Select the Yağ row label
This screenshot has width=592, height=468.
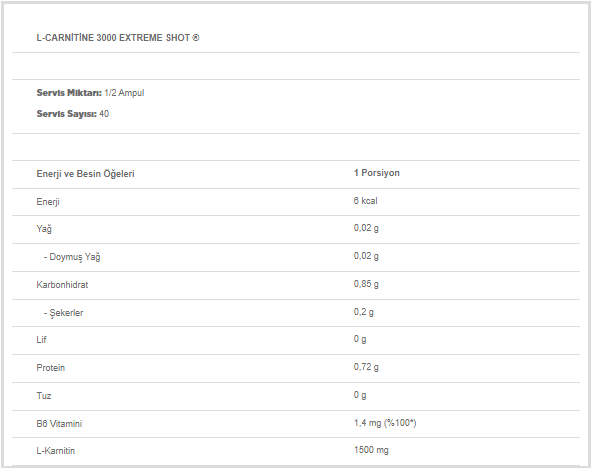pos(44,229)
